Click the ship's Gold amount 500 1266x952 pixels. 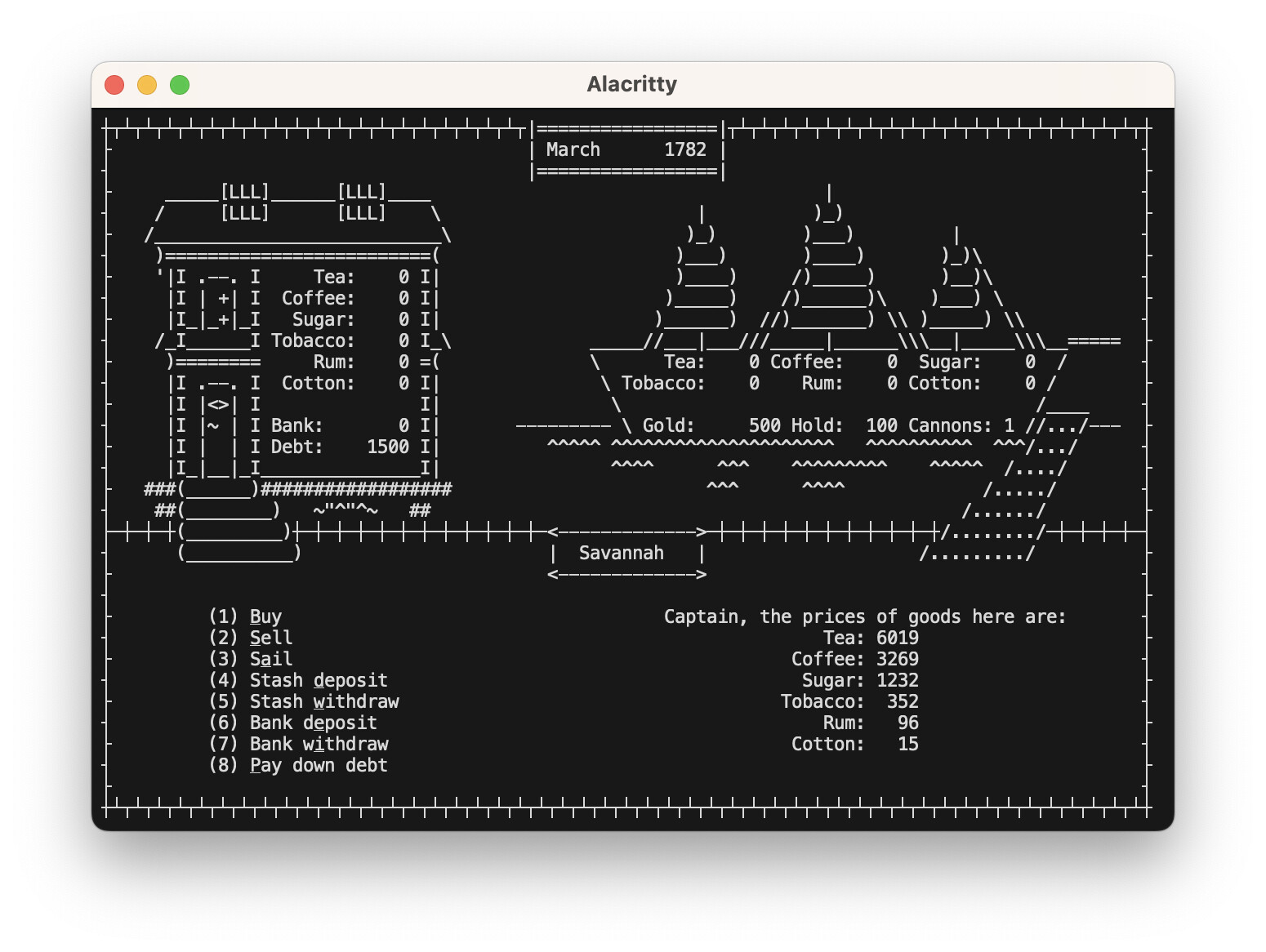pos(765,425)
